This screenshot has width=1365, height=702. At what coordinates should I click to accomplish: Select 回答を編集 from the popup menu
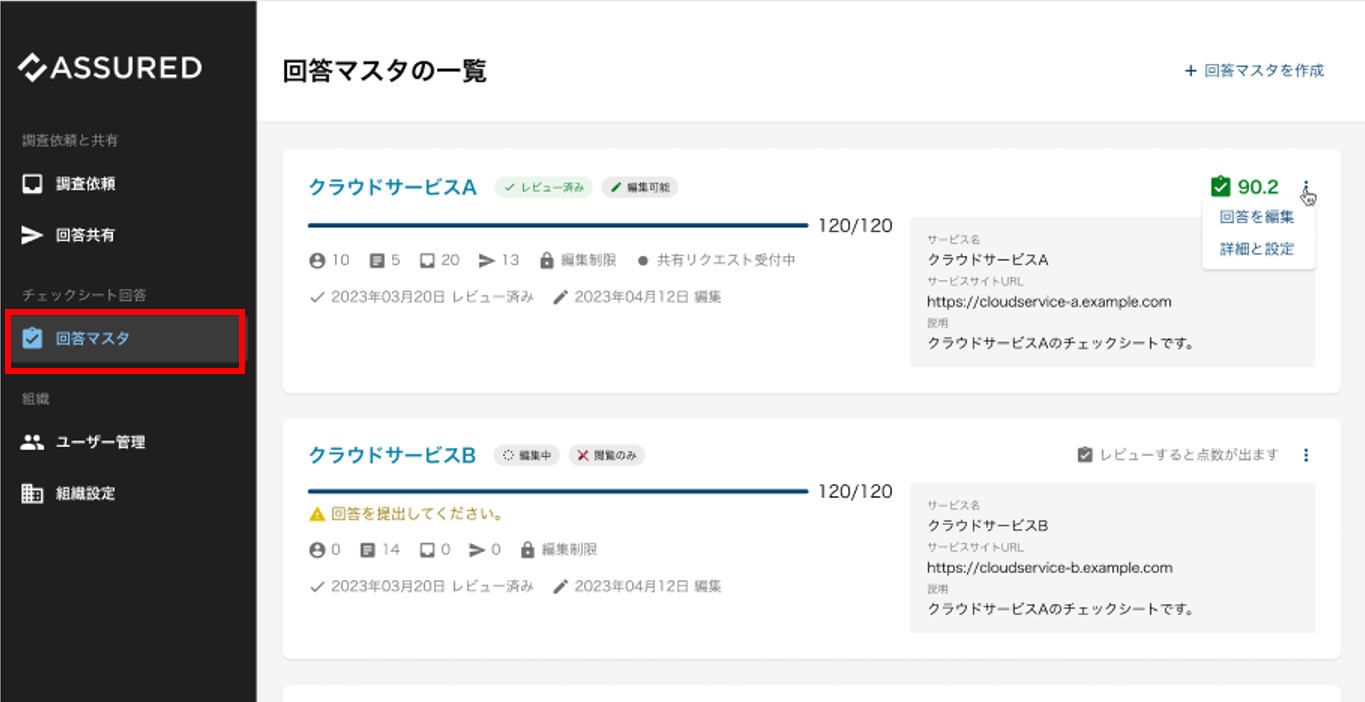coord(1256,217)
